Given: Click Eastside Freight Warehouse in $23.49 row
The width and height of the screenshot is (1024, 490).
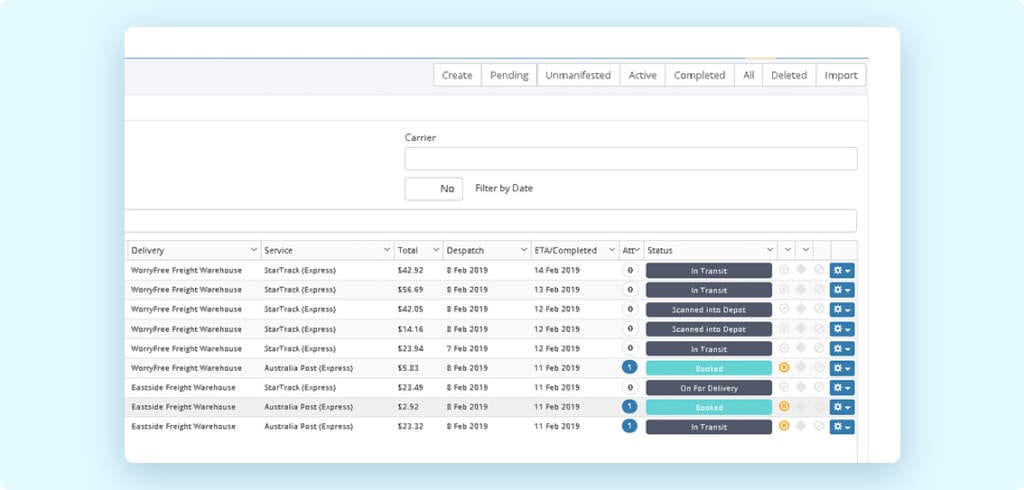Looking at the screenshot, I should pos(183,388).
